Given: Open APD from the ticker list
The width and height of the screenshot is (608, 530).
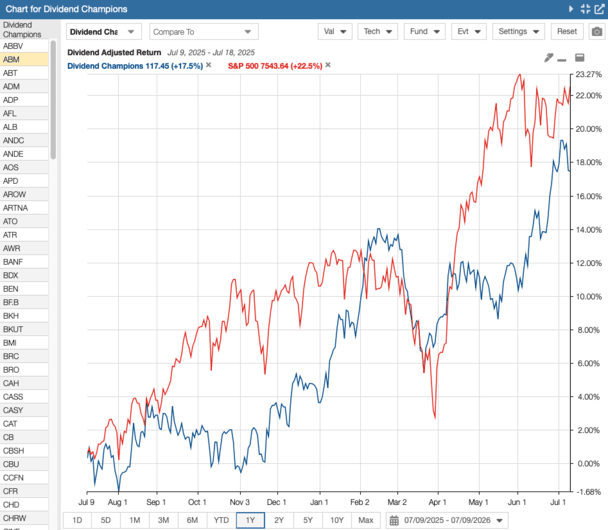Looking at the screenshot, I should (x=24, y=181).
